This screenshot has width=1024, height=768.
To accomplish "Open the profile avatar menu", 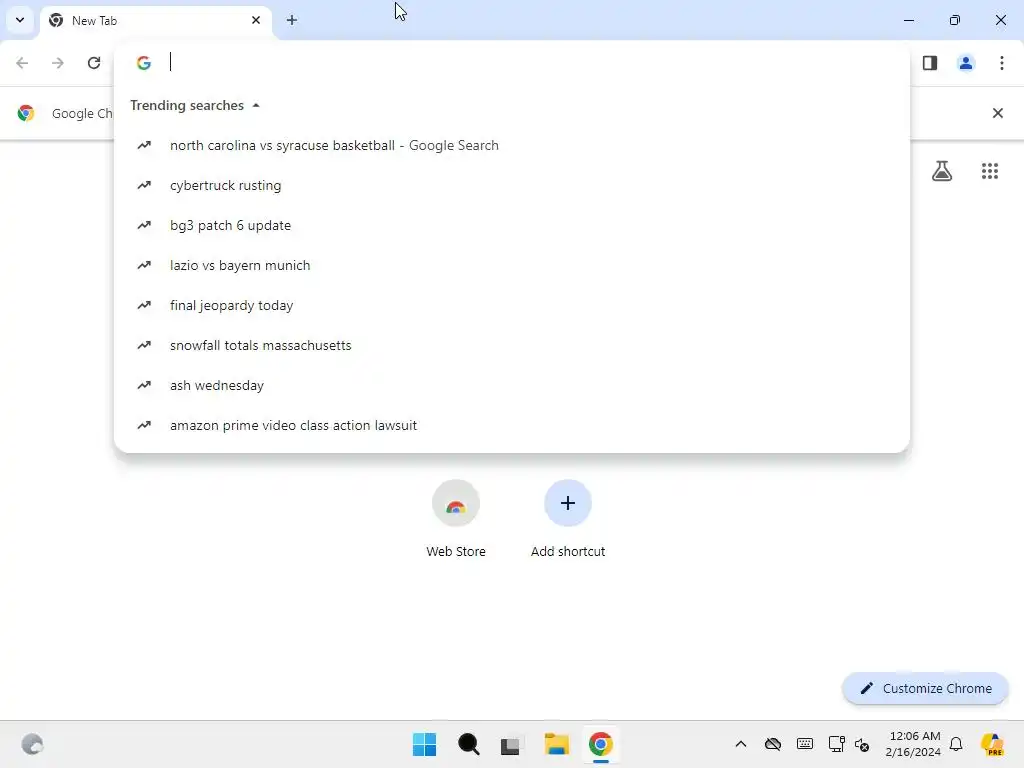I will click(966, 63).
